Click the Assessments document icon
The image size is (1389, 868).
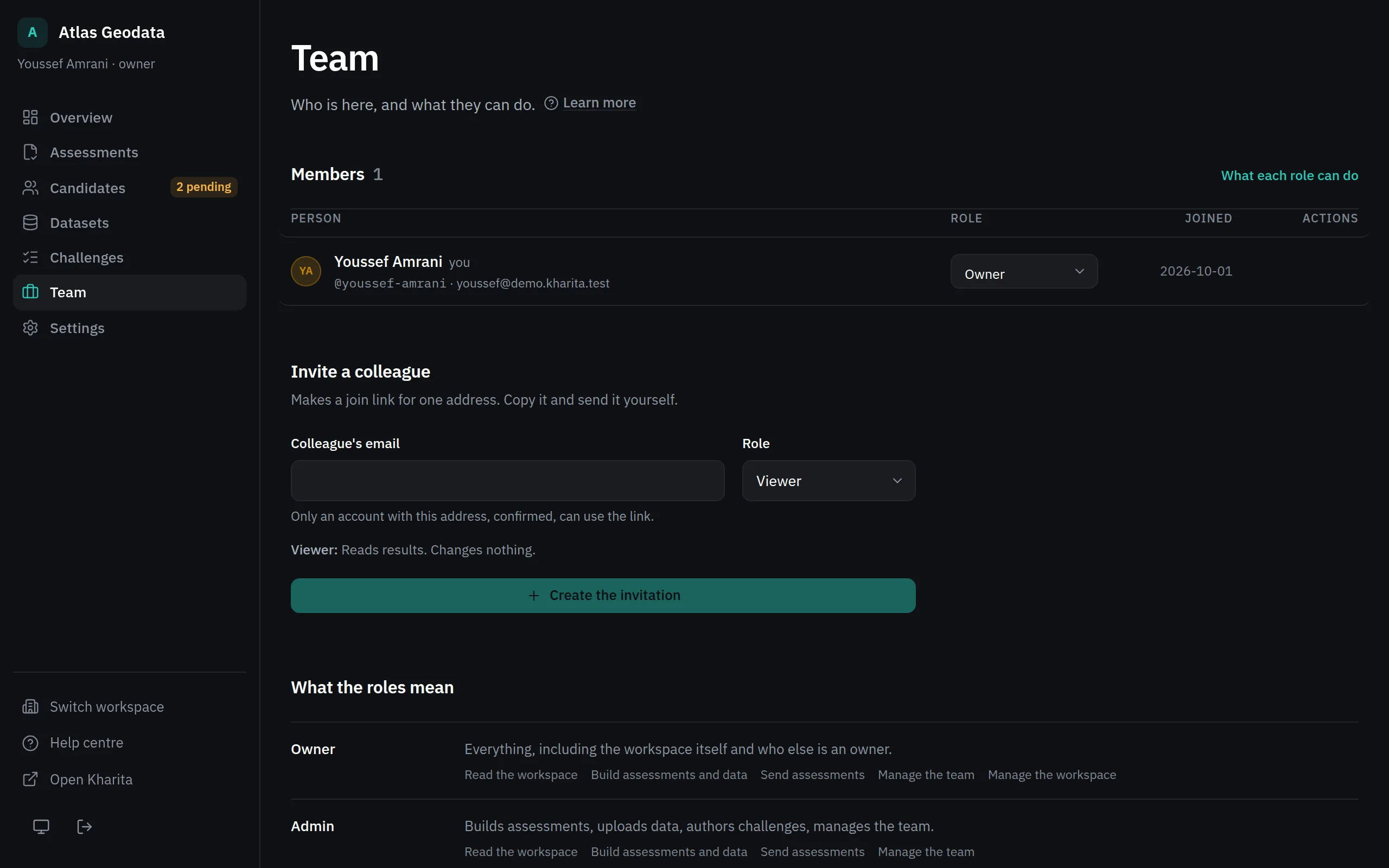pyautogui.click(x=30, y=152)
